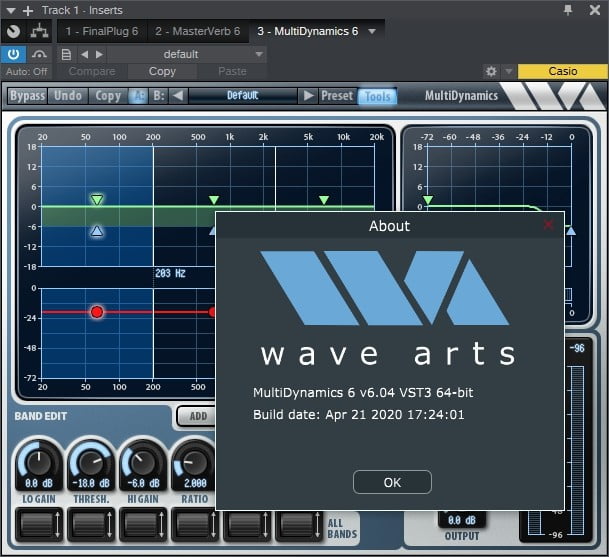The image size is (609, 557).
Task: Click the HI GAIN knob
Action: pos(143,461)
